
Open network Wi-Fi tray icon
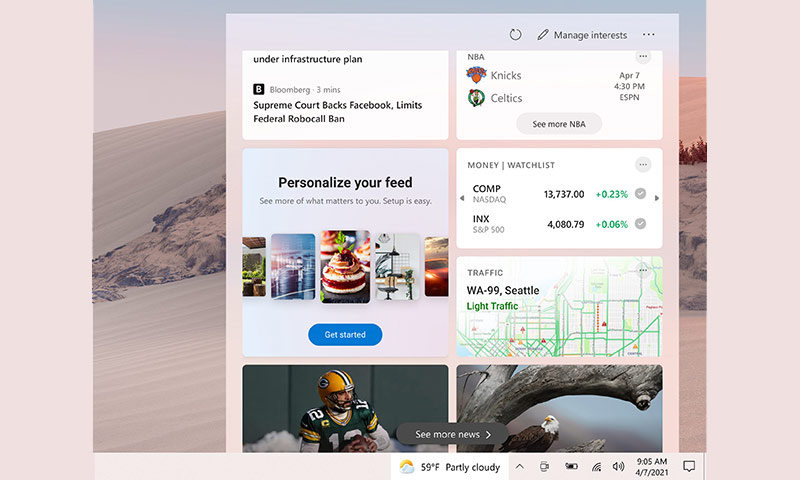tap(596, 467)
